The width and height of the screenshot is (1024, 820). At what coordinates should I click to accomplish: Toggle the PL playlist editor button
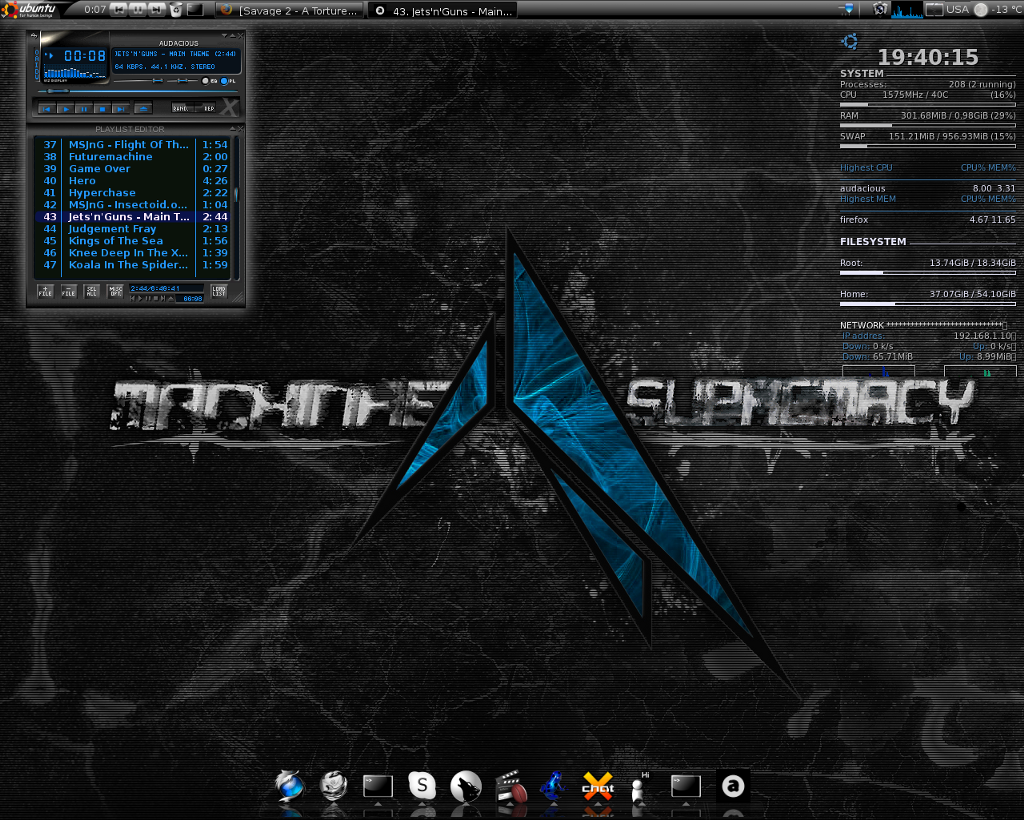tap(227, 81)
